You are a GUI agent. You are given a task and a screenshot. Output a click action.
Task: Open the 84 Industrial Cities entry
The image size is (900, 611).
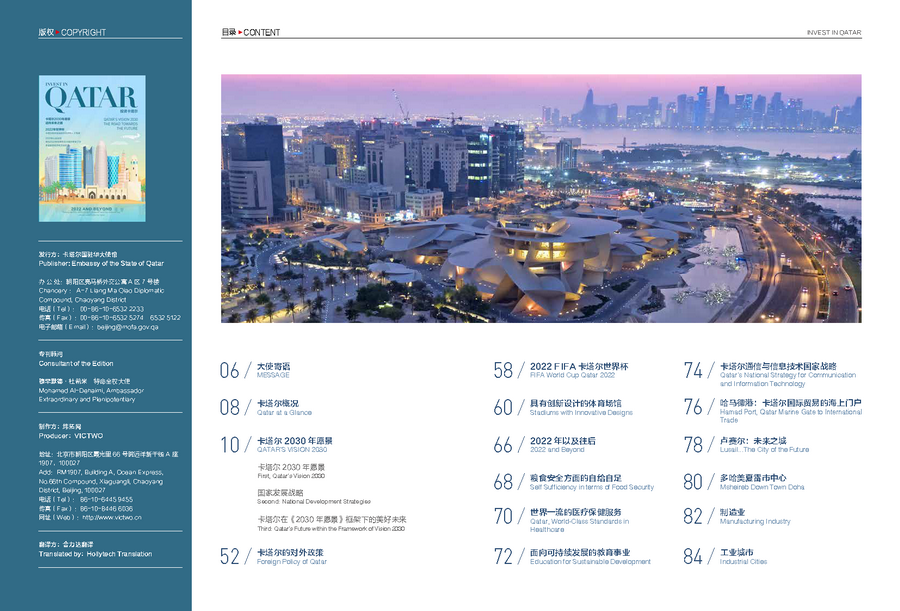coord(726,556)
